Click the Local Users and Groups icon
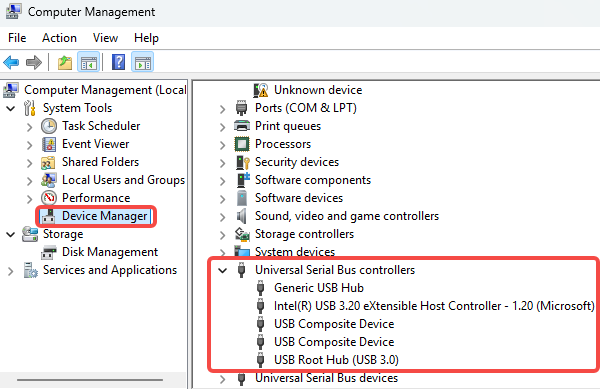Image resolution: width=600 pixels, height=389 pixels. coord(49,180)
